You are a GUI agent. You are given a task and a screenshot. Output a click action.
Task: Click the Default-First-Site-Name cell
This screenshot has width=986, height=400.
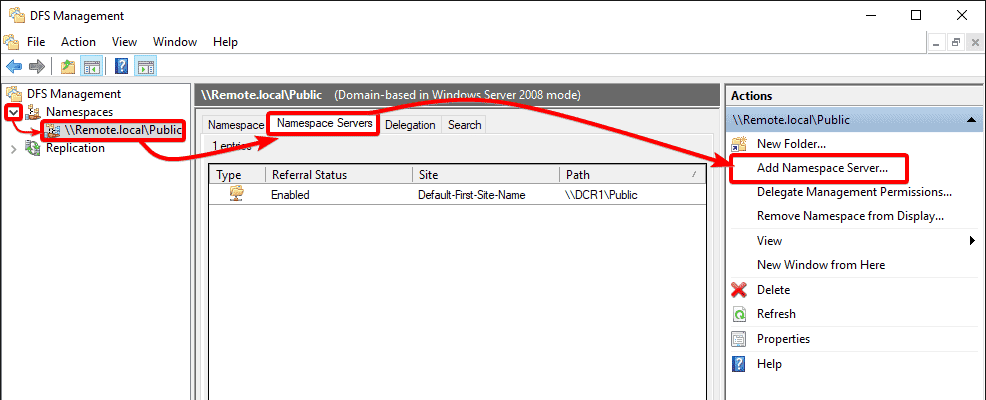click(471, 195)
